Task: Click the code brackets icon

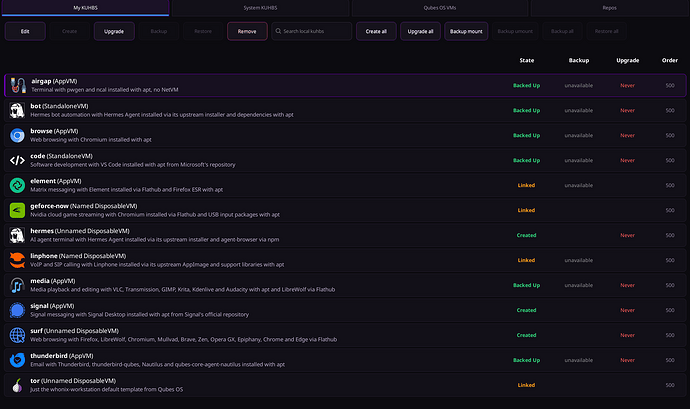Action: pyautogui.click(x=17, y=160)
